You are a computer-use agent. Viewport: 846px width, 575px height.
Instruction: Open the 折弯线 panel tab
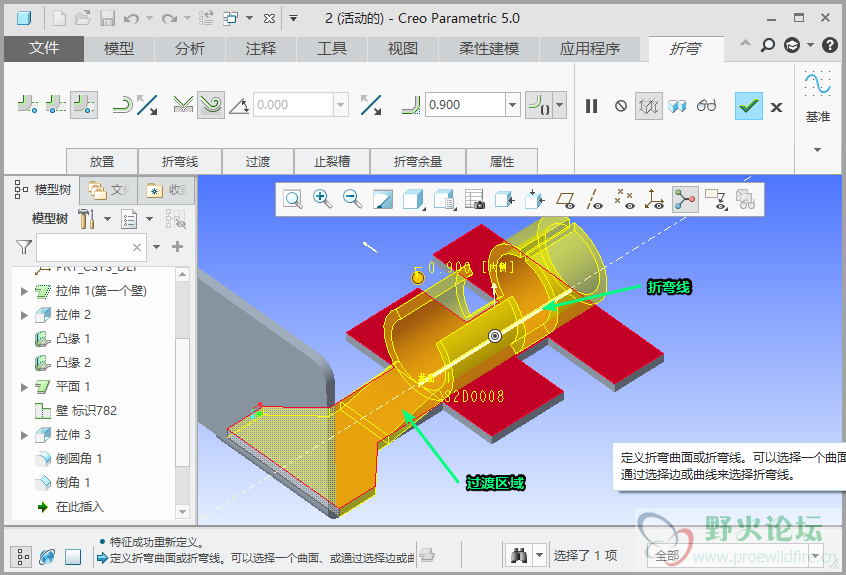click(180, 161)
